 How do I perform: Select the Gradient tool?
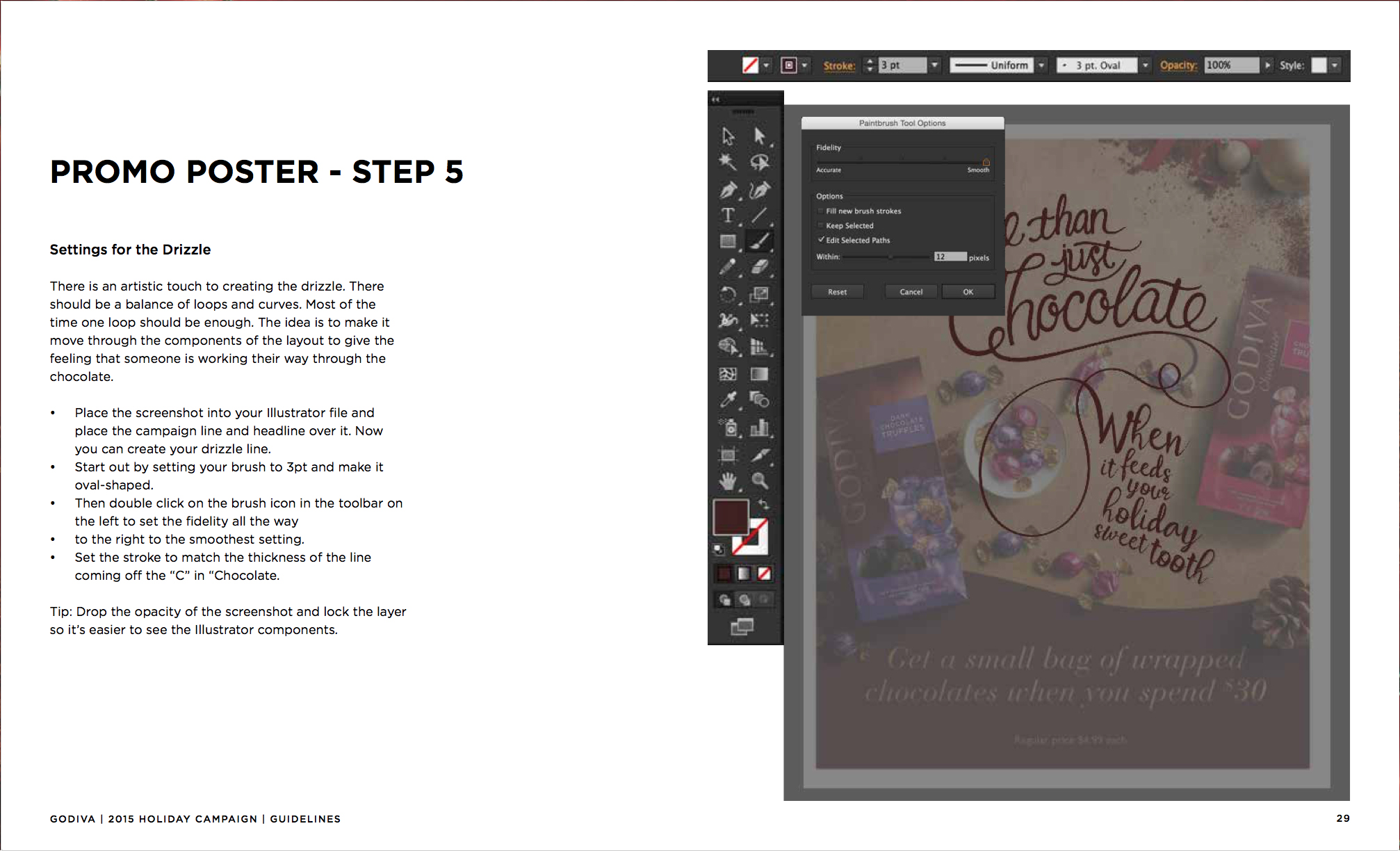pyautogui.click(x=760, y=374)
